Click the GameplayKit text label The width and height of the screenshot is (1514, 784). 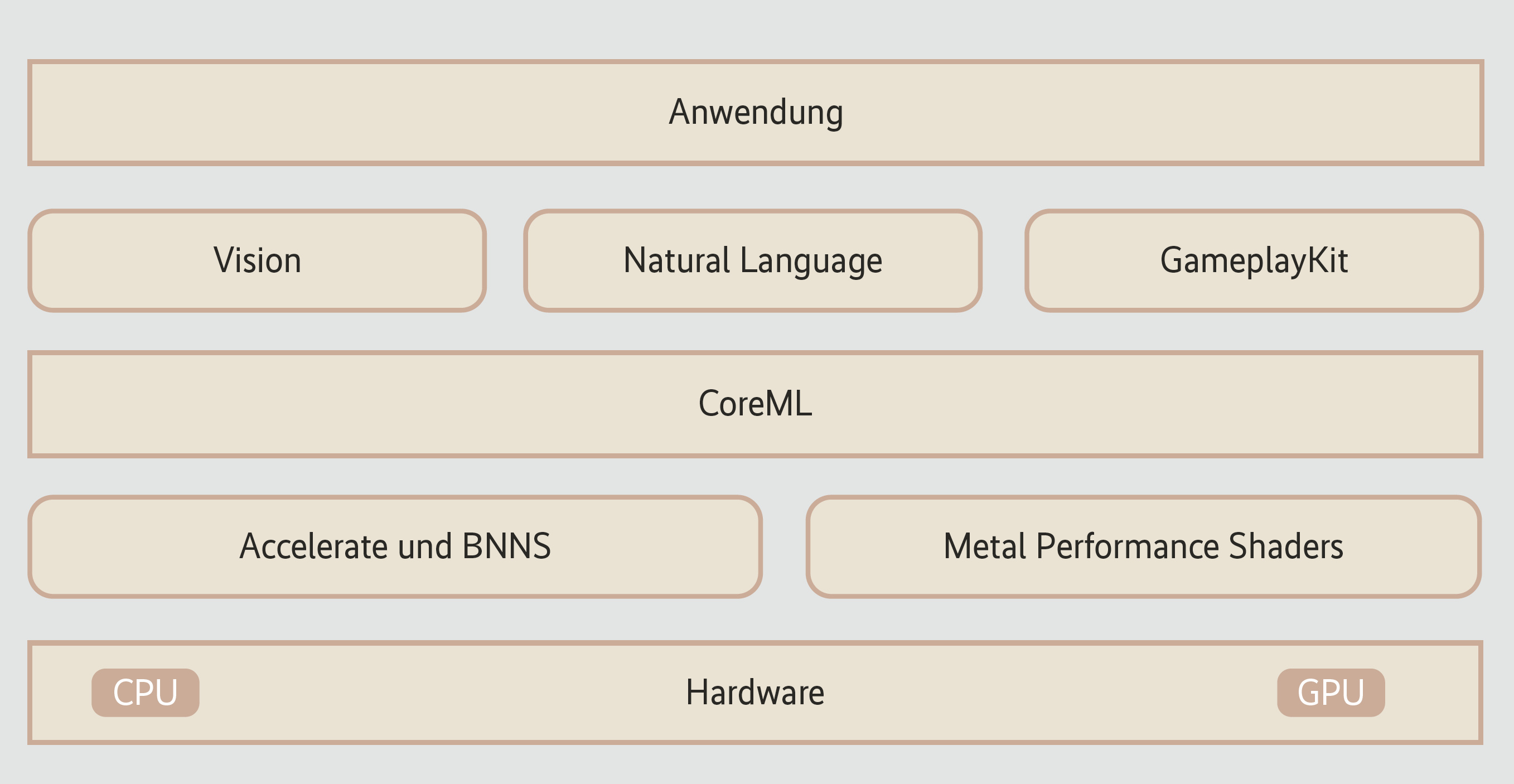tap(1254, 260)
